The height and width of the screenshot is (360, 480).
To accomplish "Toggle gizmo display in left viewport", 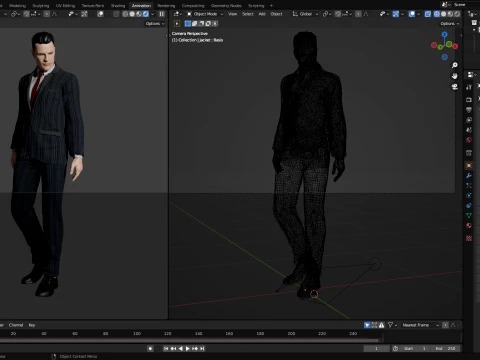I will 84,14.
